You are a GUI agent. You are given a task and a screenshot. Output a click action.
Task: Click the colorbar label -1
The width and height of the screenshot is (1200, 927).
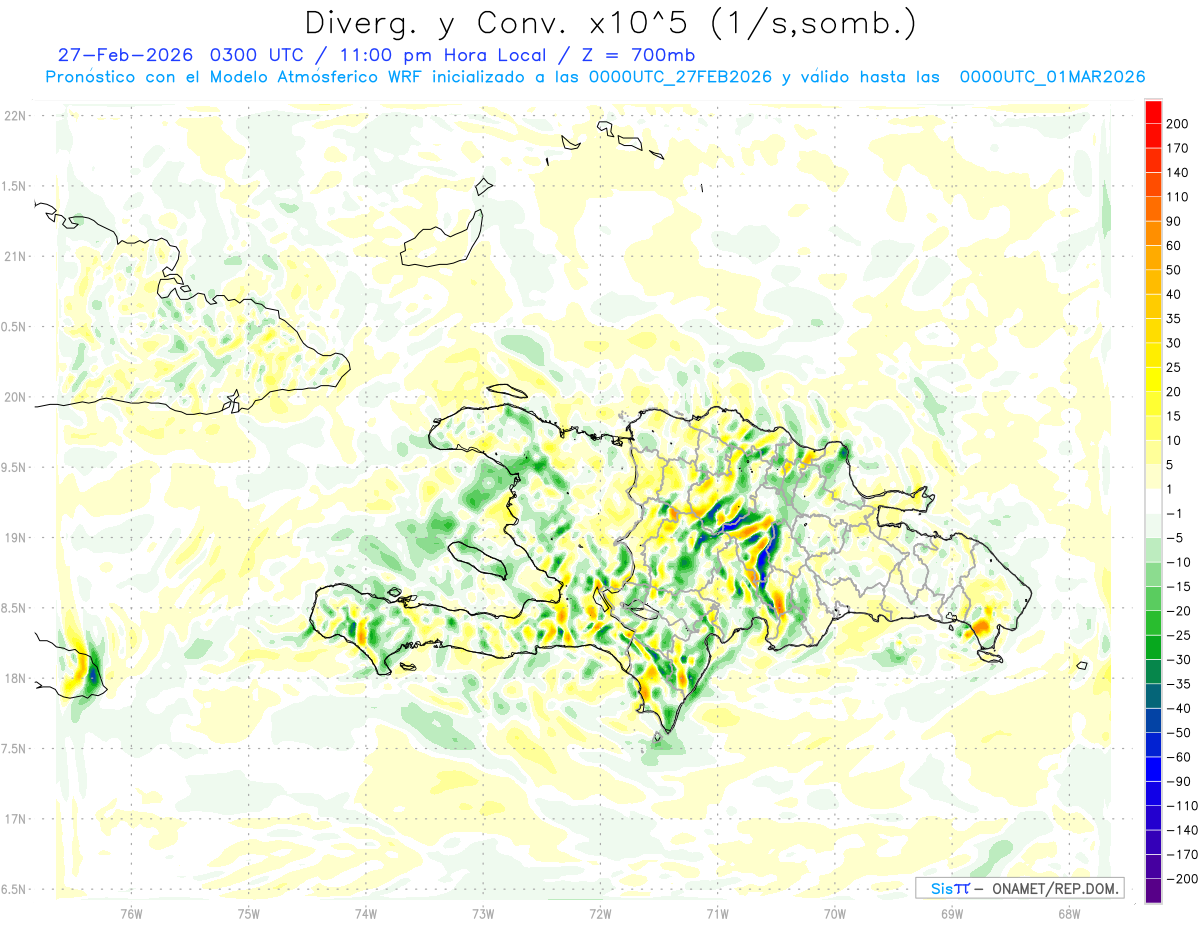1175,513
